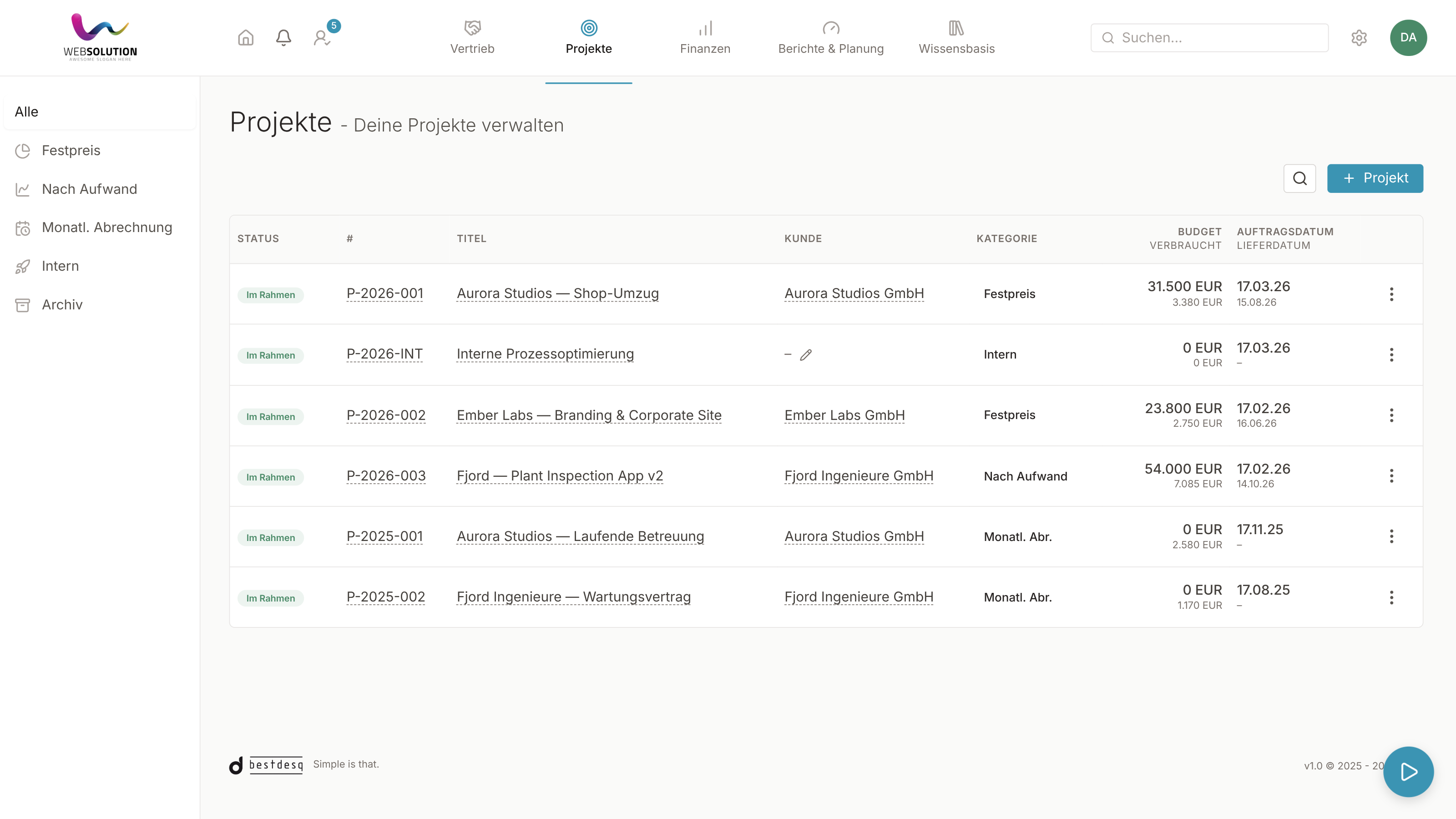Open customer Aurora Studios GmbH in Shop-Umzug row
The height and width of the screenshot is (819, 1456).
point(854,293)
